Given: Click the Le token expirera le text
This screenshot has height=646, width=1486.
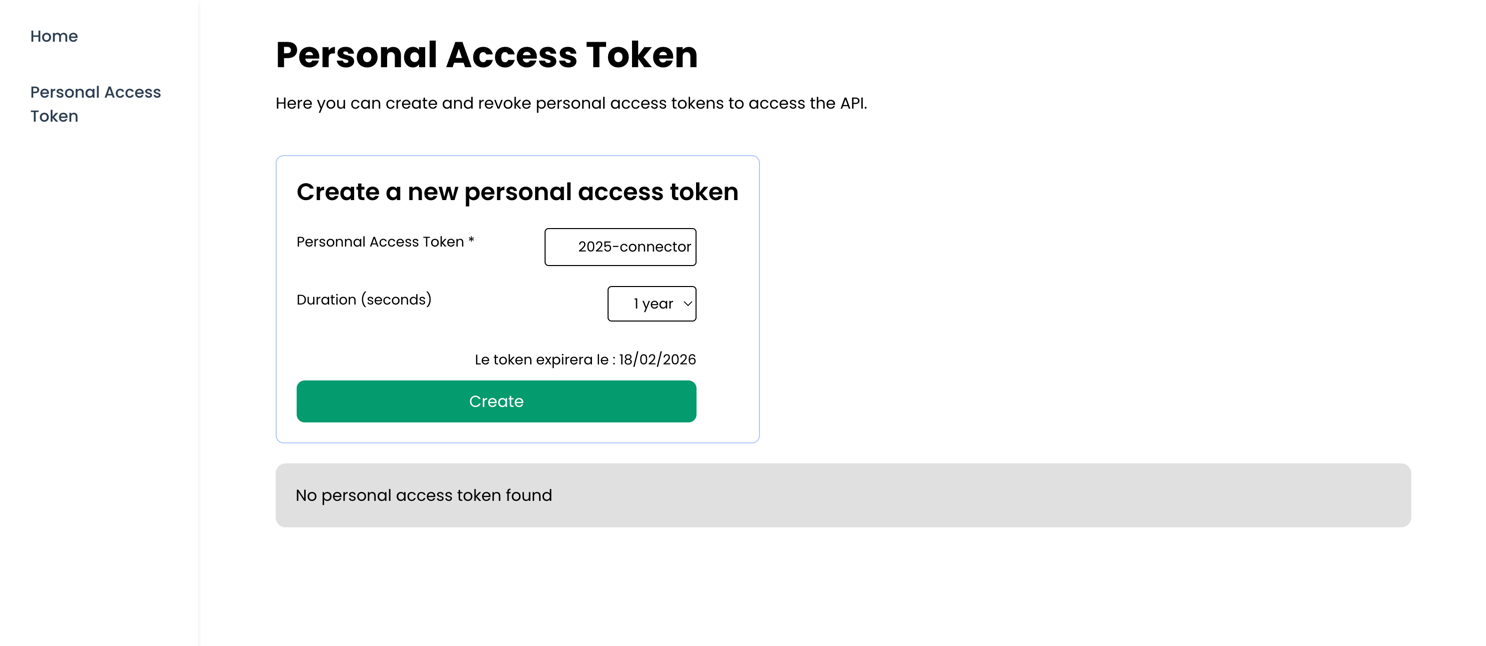Looking at the screenshot, I should tap(544, 360).
